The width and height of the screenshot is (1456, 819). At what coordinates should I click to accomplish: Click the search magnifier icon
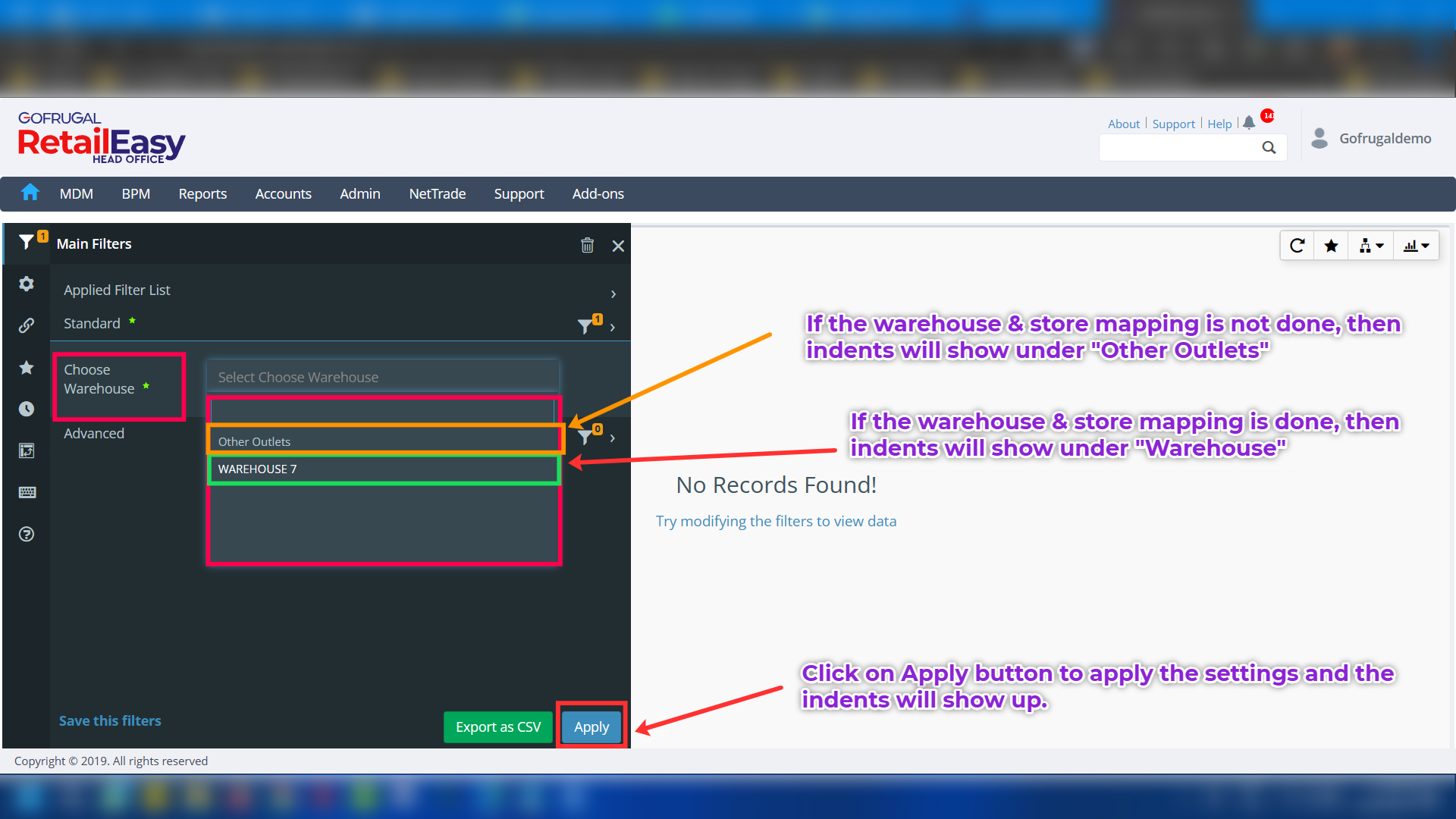[1269, 148]
